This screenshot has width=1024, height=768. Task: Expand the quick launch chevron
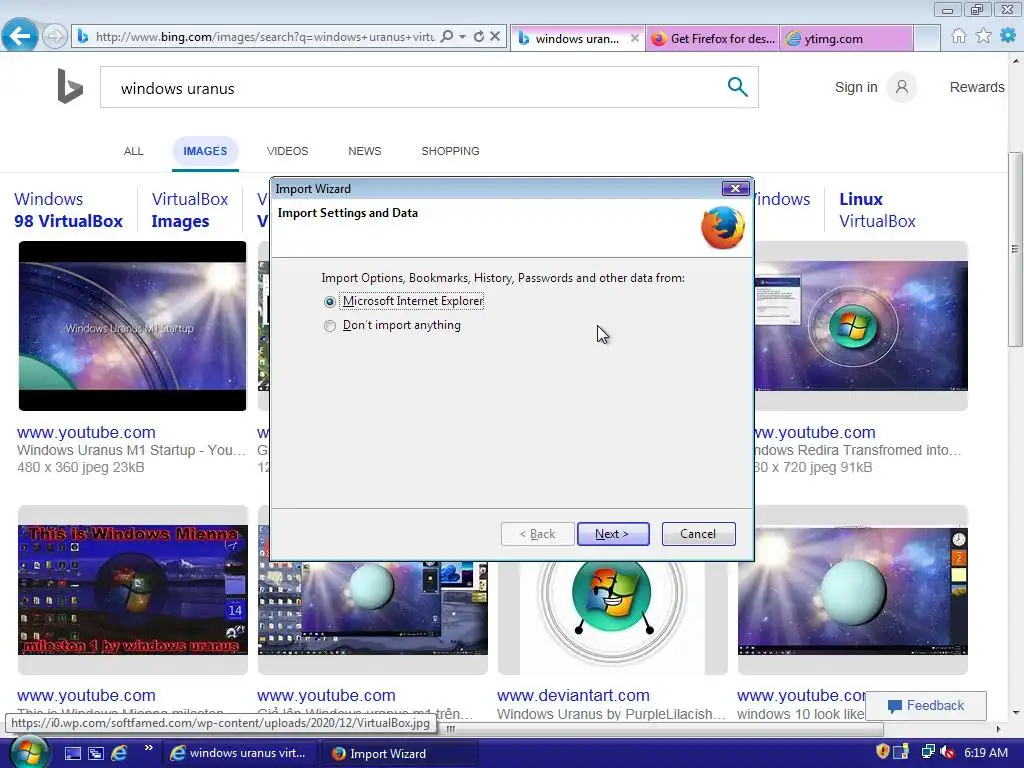(149, 748)
